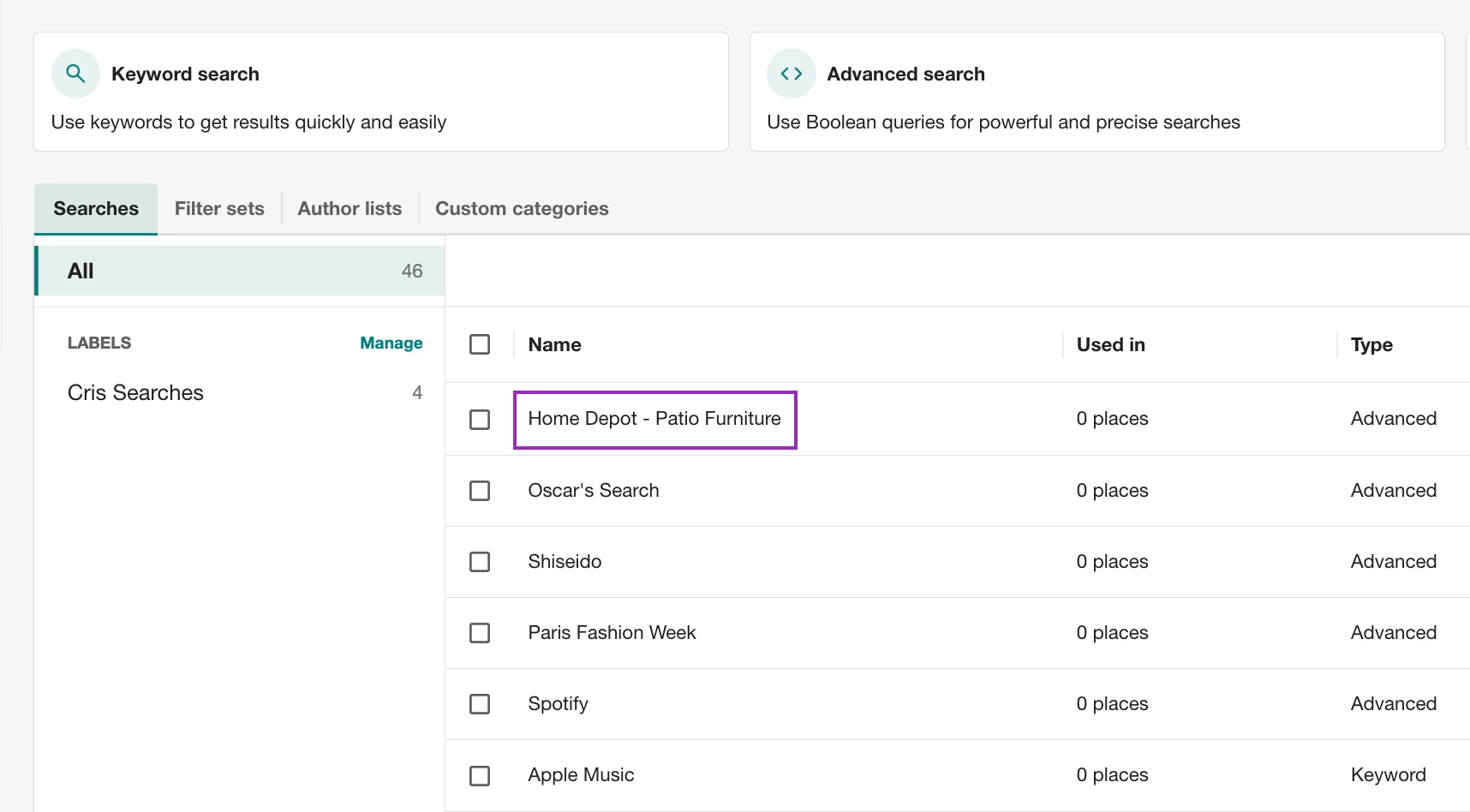Open the Advanced search card
This screenshot has width=1470, height=812.
(x=1097, y=92)
